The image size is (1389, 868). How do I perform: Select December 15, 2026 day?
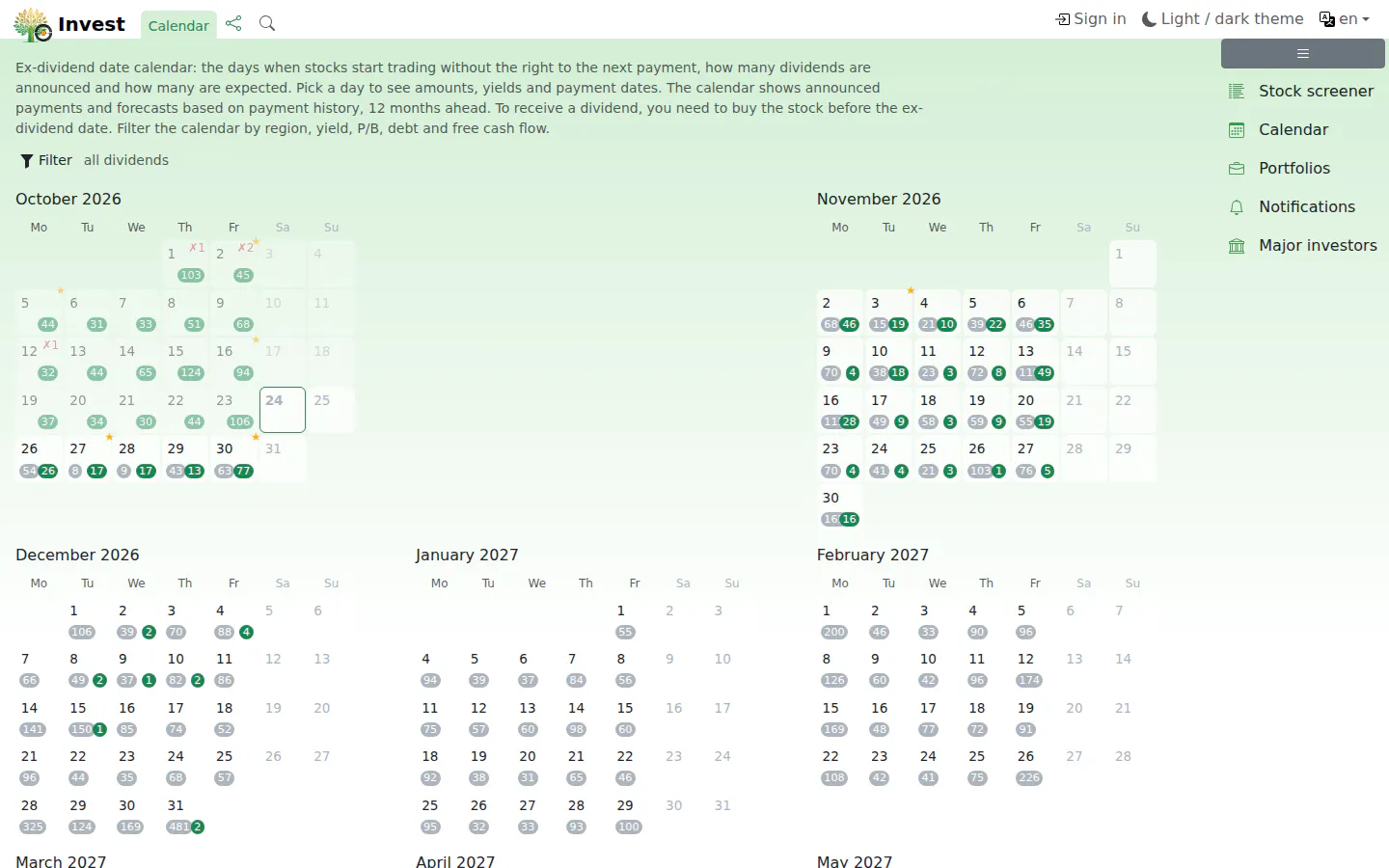tap(88, 718)
